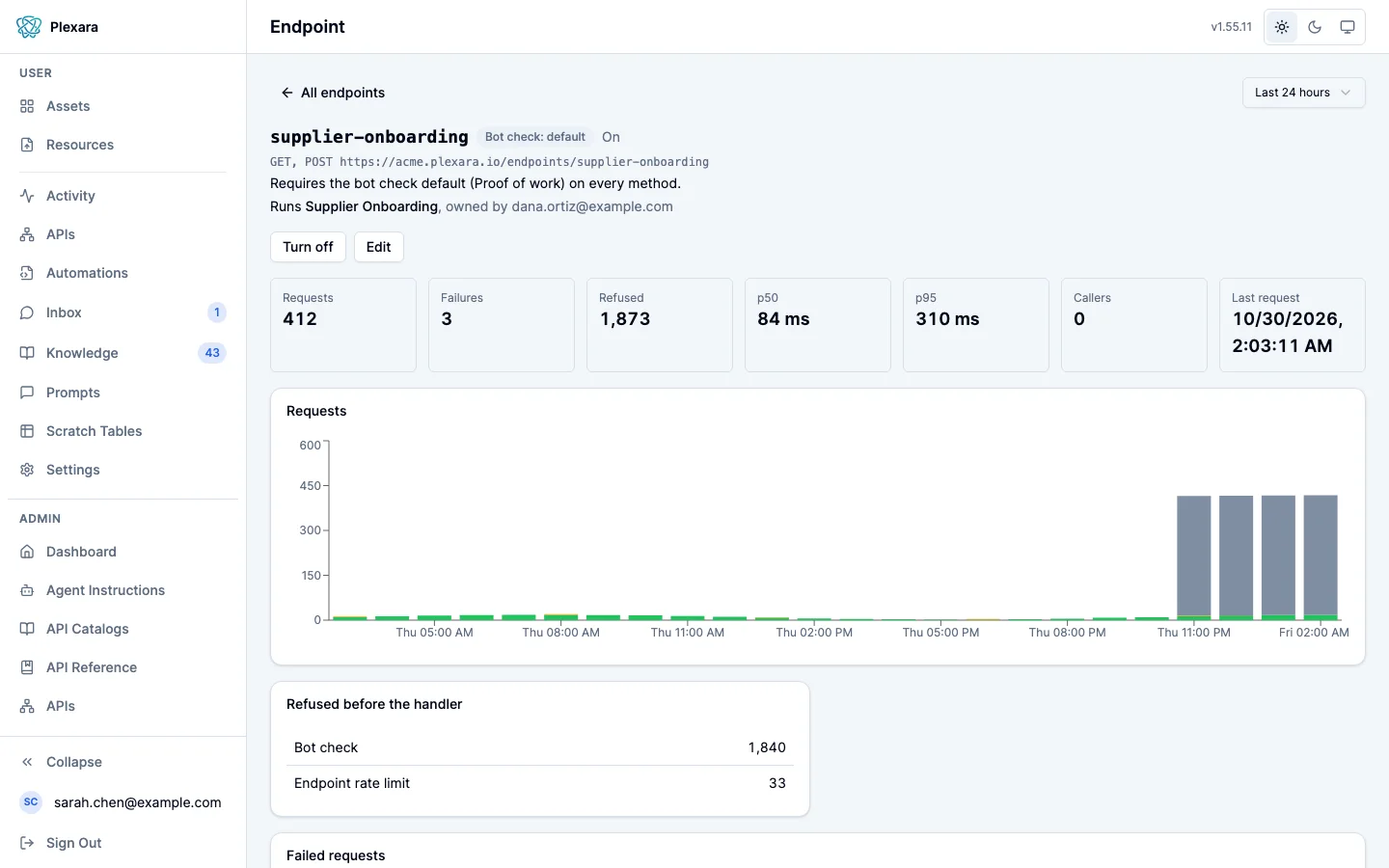Open API Catalogs admin page
The height and width of the screenshot is (868, 1389).
click(x=123, y=629)
